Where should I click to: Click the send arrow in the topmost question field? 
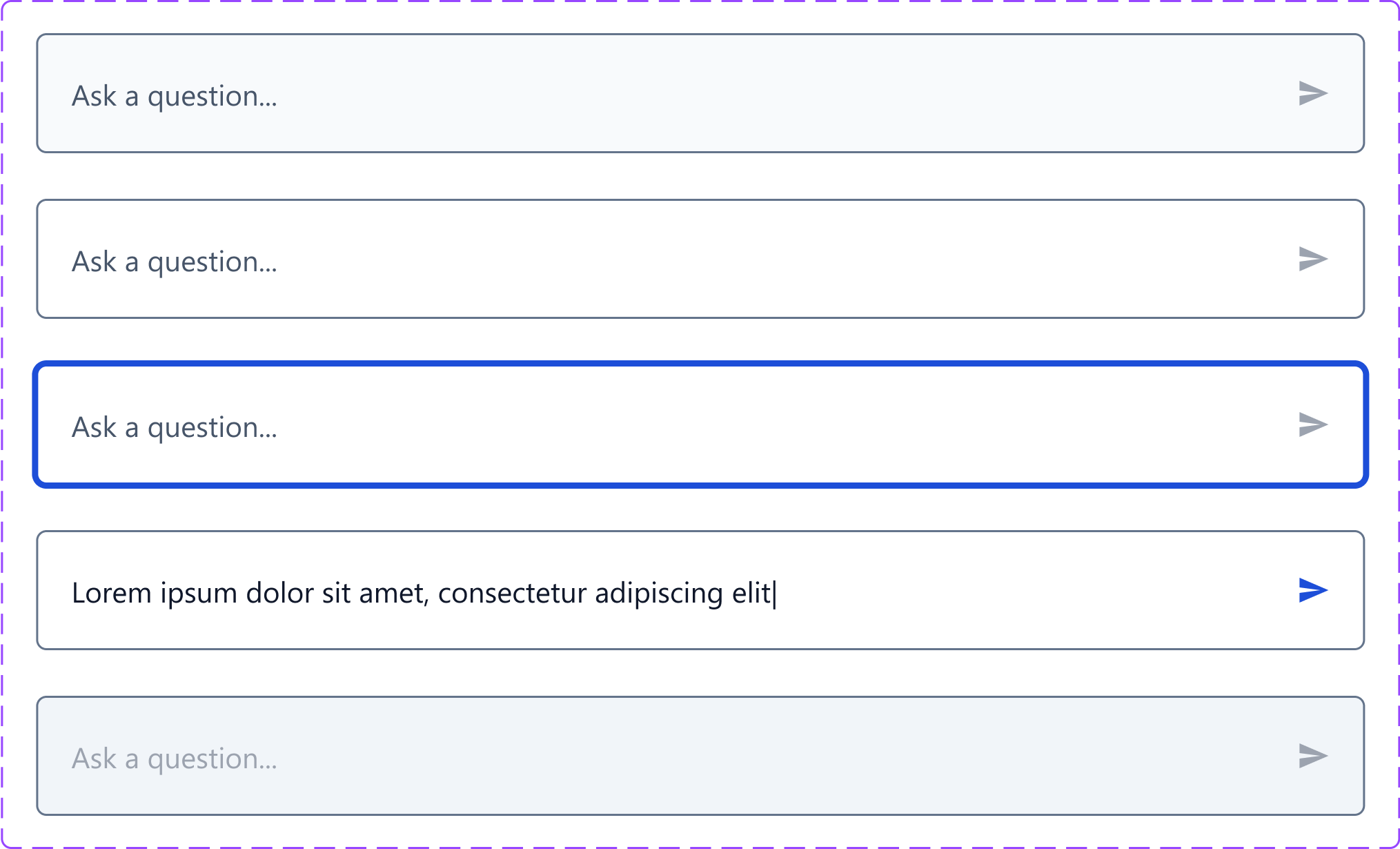(1313, 93)
